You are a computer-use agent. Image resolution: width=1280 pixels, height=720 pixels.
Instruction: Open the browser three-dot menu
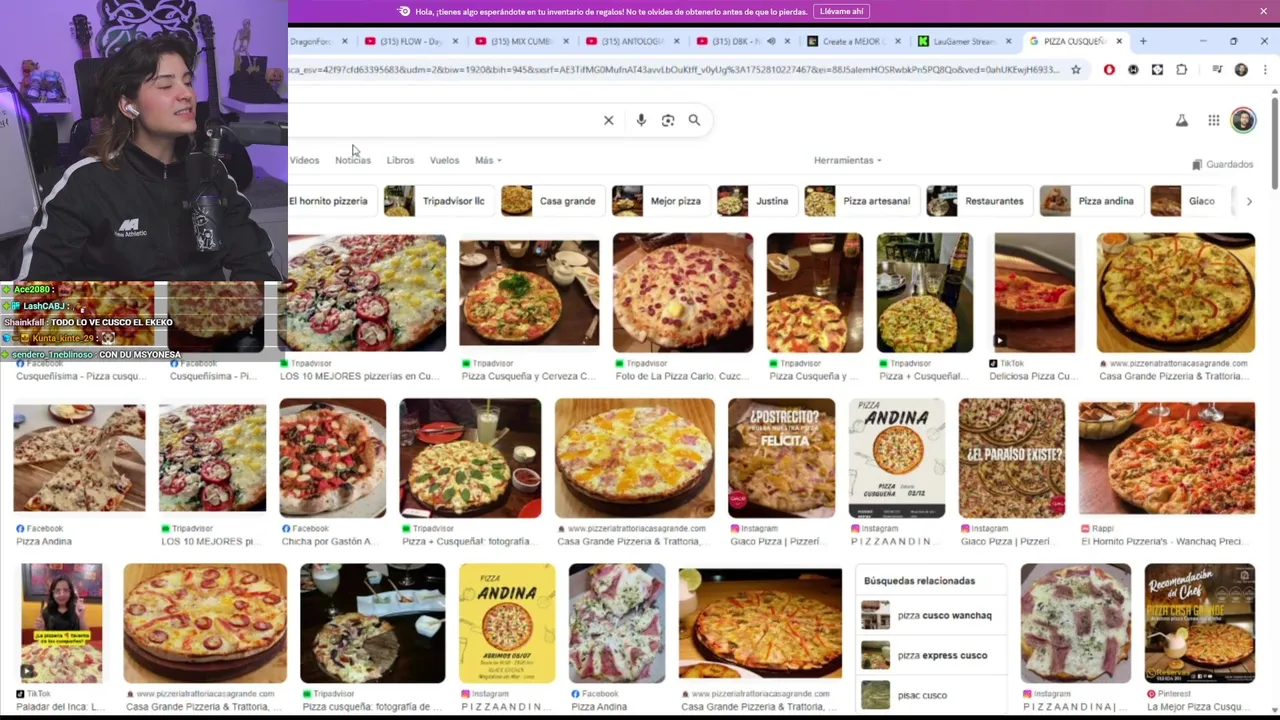(1264, 70)
